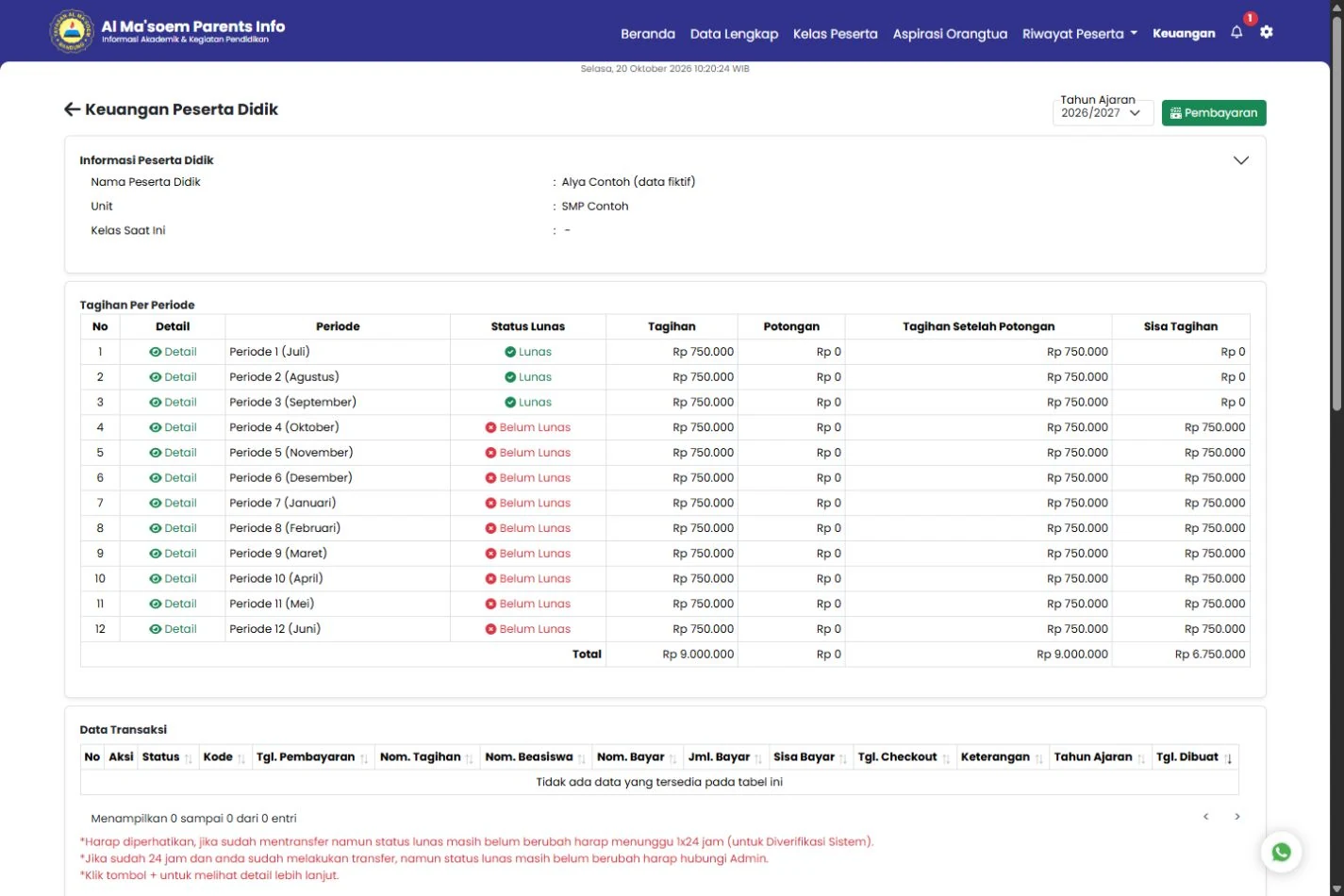This screenshot has height=896, width=1344.
Task: Sort by Nom. Tagihan column
Action: pyautogui.click(x=426, y=757)
